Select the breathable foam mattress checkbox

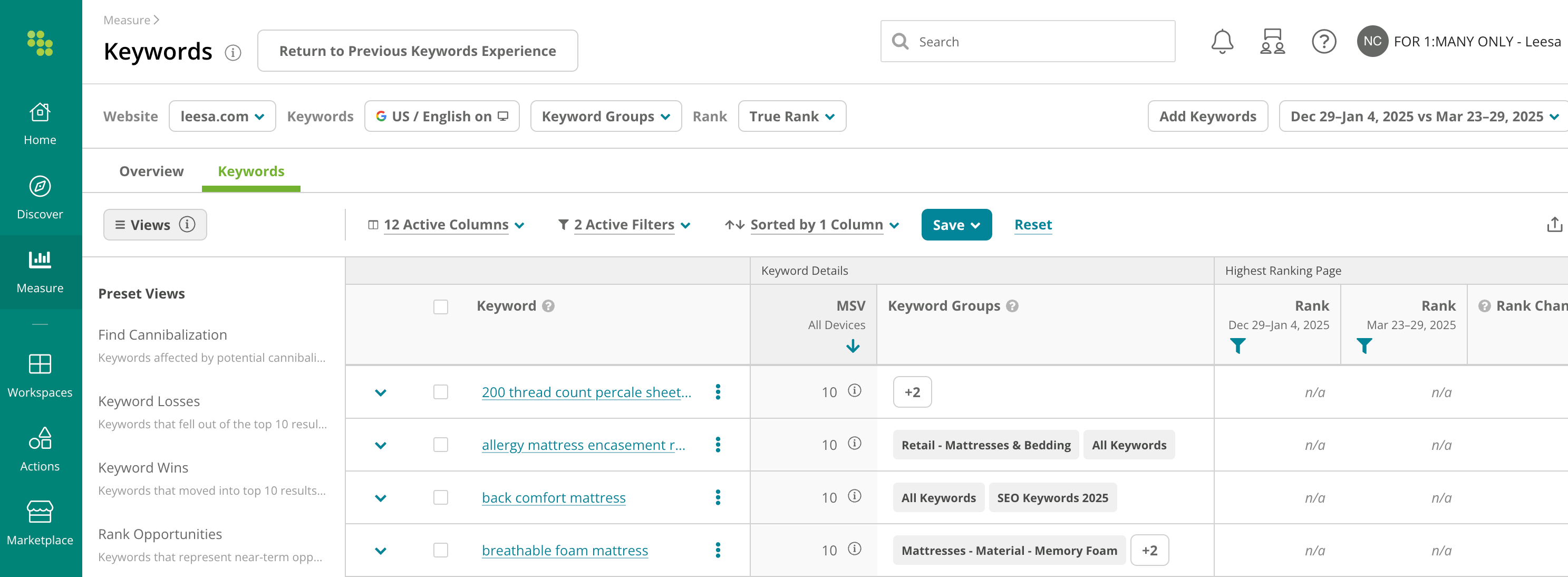coord(441,550)
